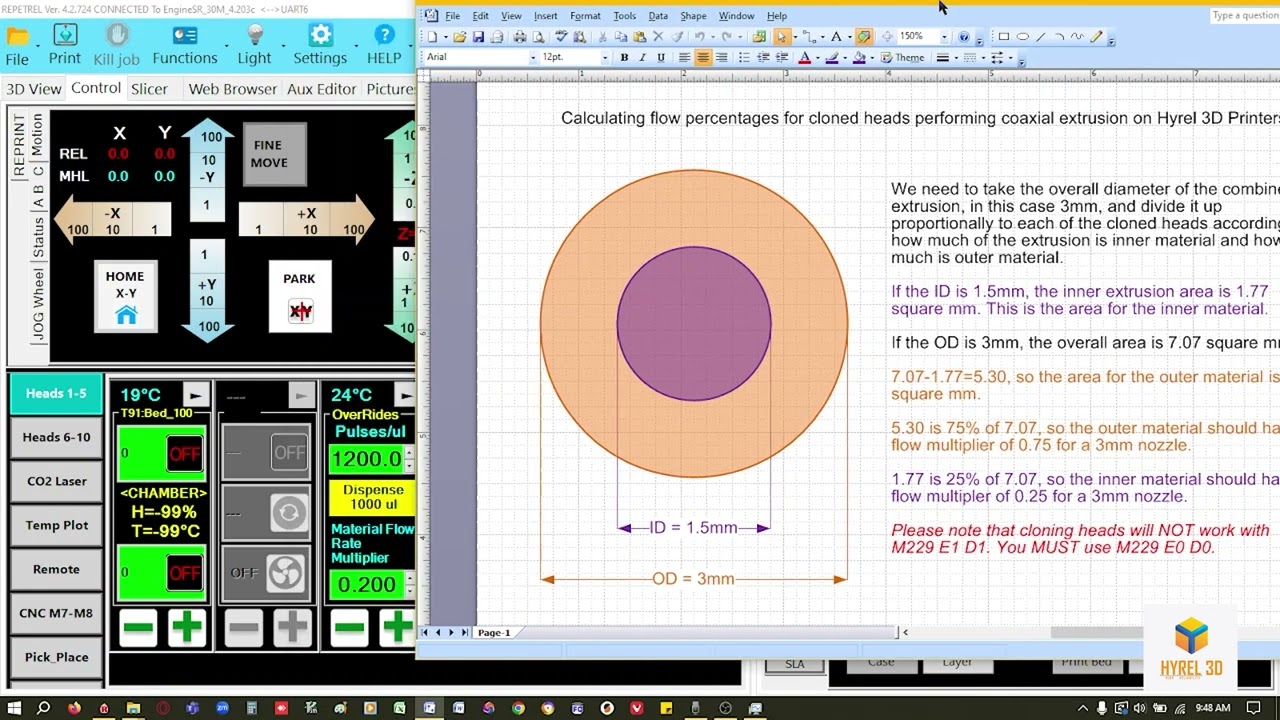Click the green minus under T91 Bed
Viewport: 1280px width, 720px height.
[x=139, y=628]
